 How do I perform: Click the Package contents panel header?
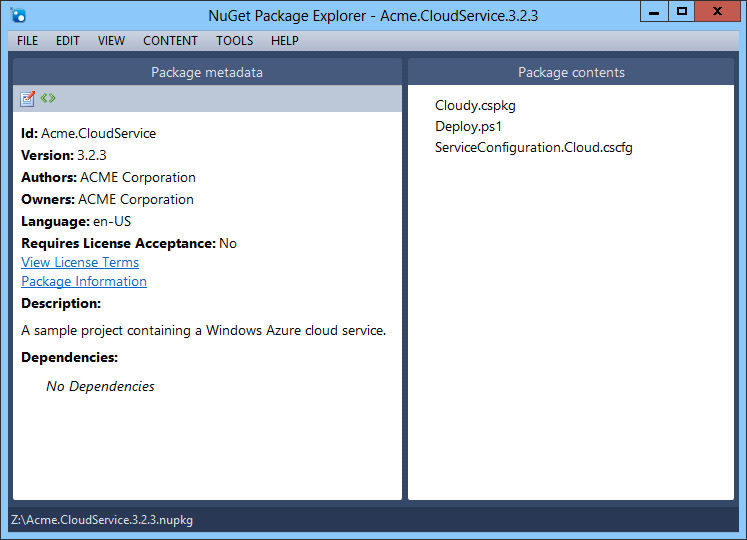571,72
